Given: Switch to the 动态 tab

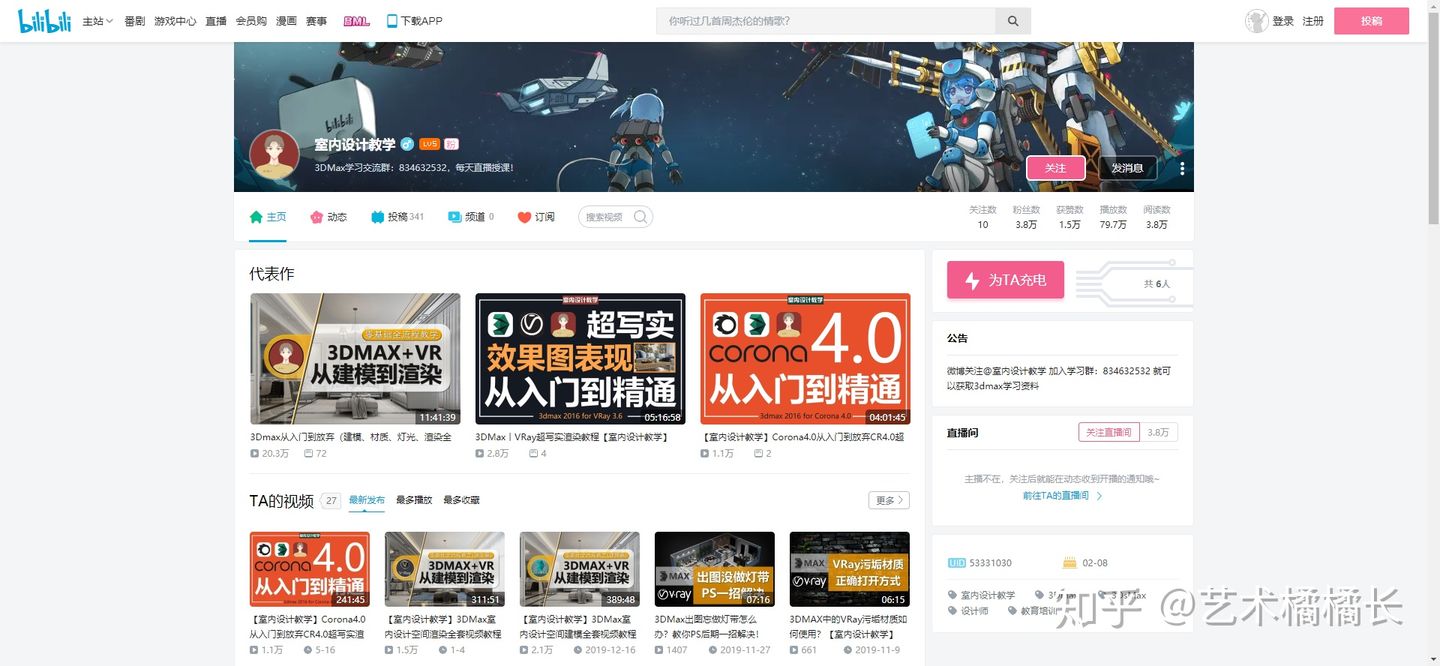Looking at the screenshot, I should (x=328, y=217).
